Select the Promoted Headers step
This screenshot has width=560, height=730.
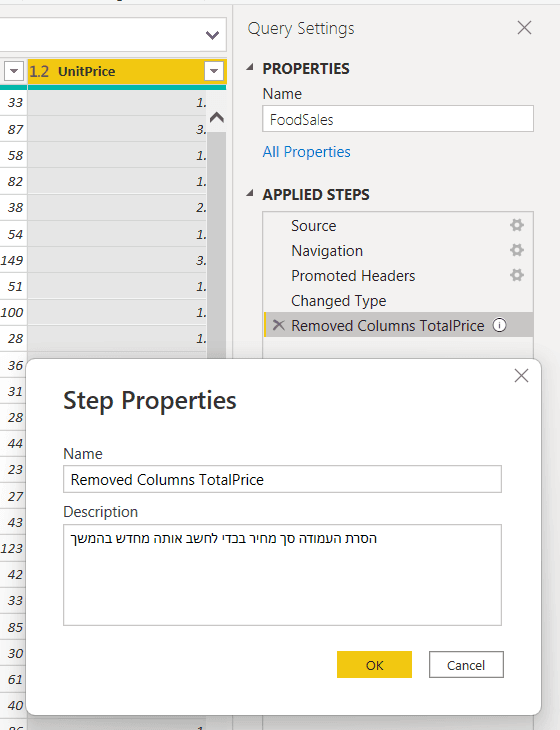coord(353,276)
